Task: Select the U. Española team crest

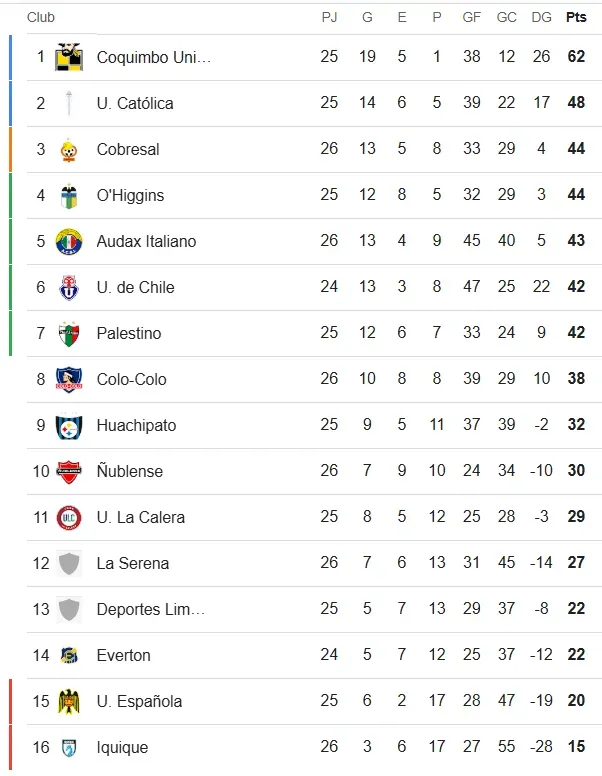Action: tap(69, 701)
